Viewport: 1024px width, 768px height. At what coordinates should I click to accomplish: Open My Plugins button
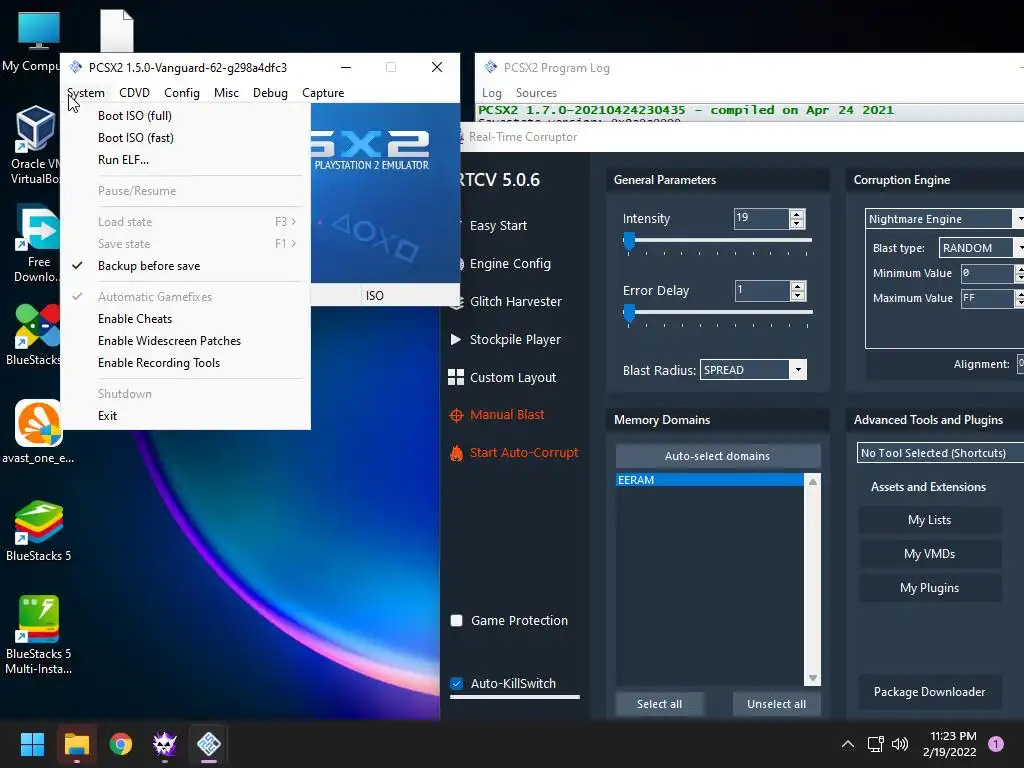pos(929,588)
